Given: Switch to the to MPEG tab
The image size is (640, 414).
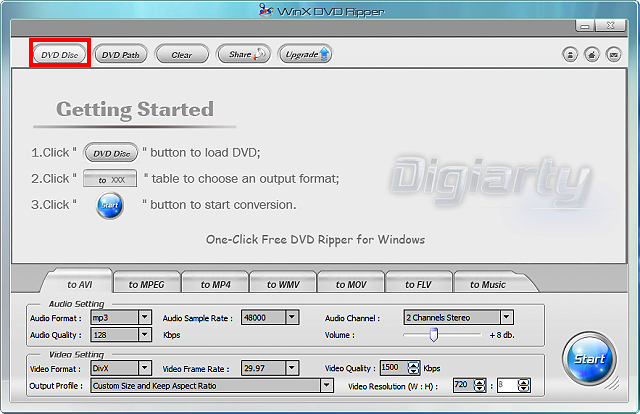Looking at the screenshot, I should [x=147, y=284].
